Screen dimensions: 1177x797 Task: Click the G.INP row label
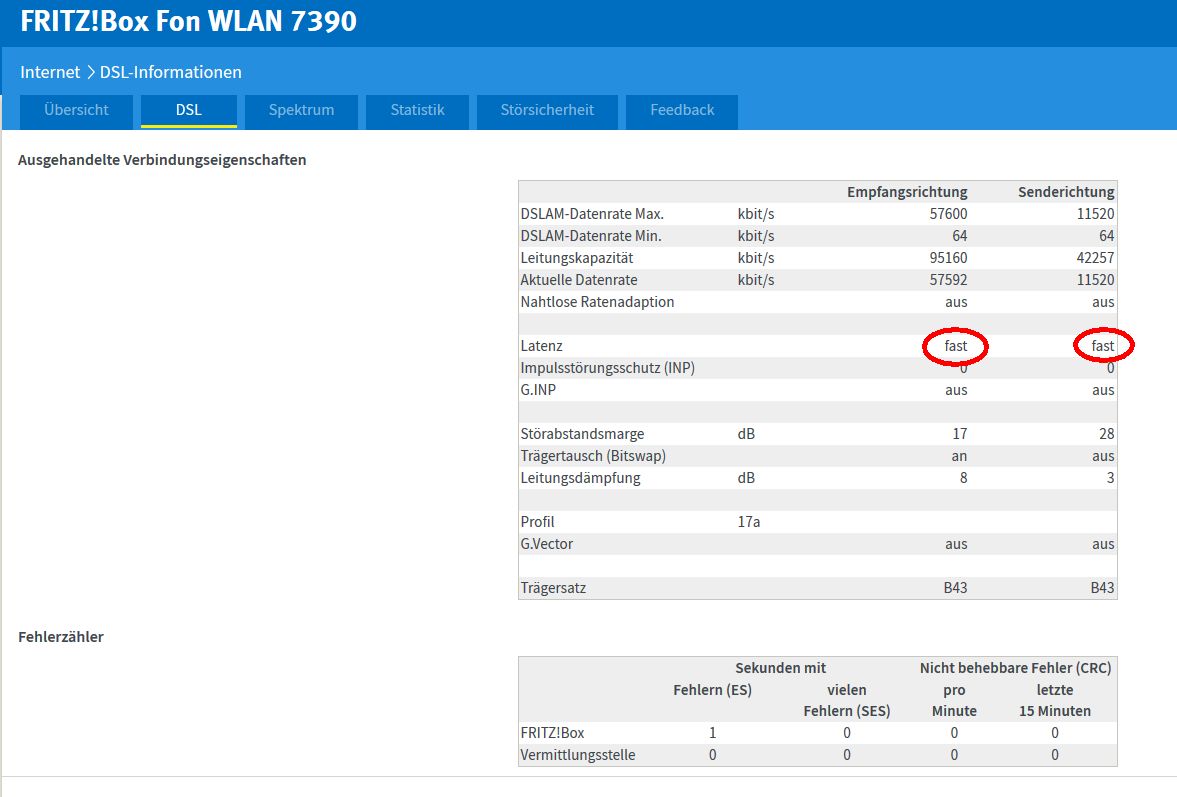pyautogui.click(x=538, y=390)
